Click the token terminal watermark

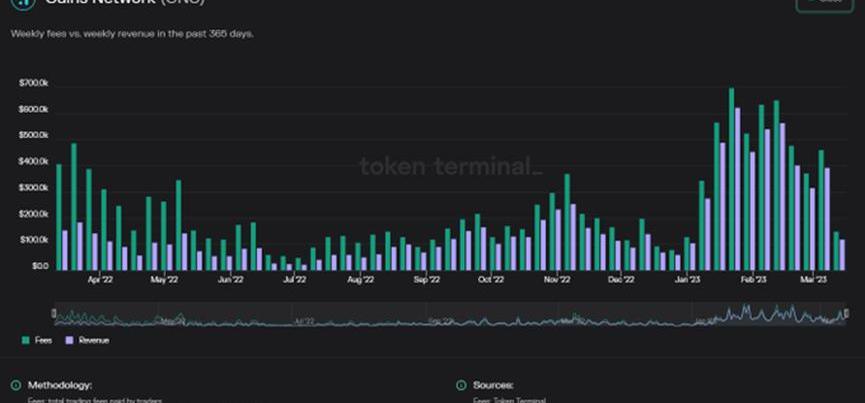(450, 167)
